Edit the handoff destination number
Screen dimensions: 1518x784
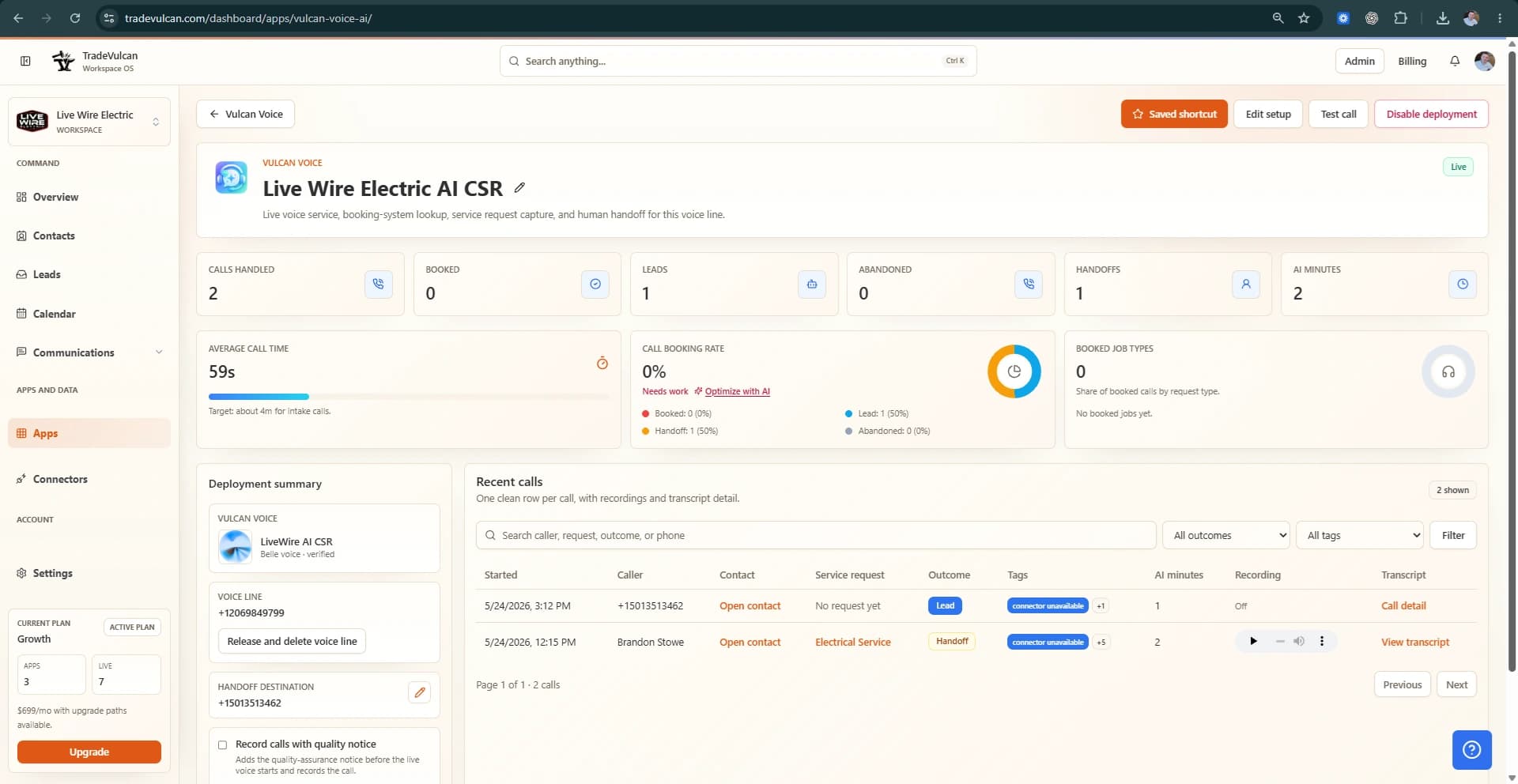(420, 692)
